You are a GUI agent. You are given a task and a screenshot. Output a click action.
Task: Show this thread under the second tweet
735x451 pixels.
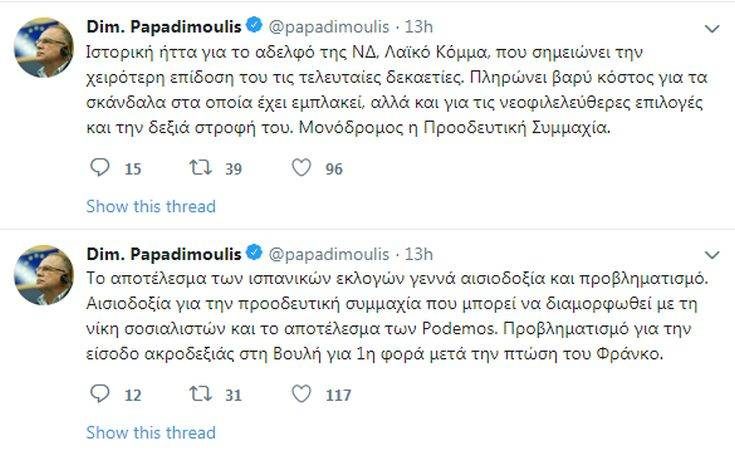click(151, 433)
